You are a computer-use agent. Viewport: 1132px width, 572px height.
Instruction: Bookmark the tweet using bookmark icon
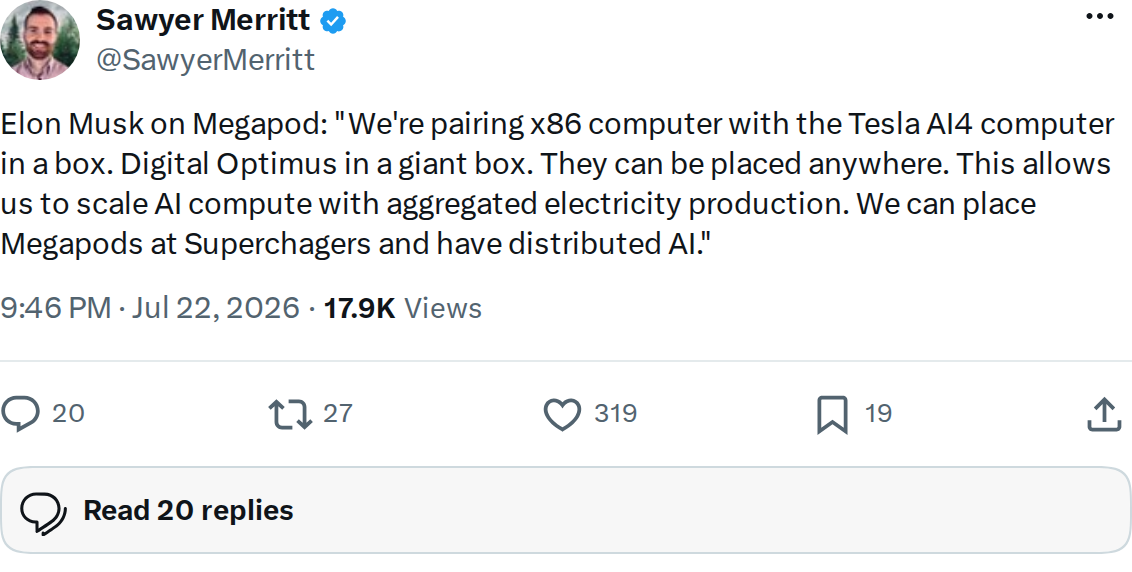[832, 415]
